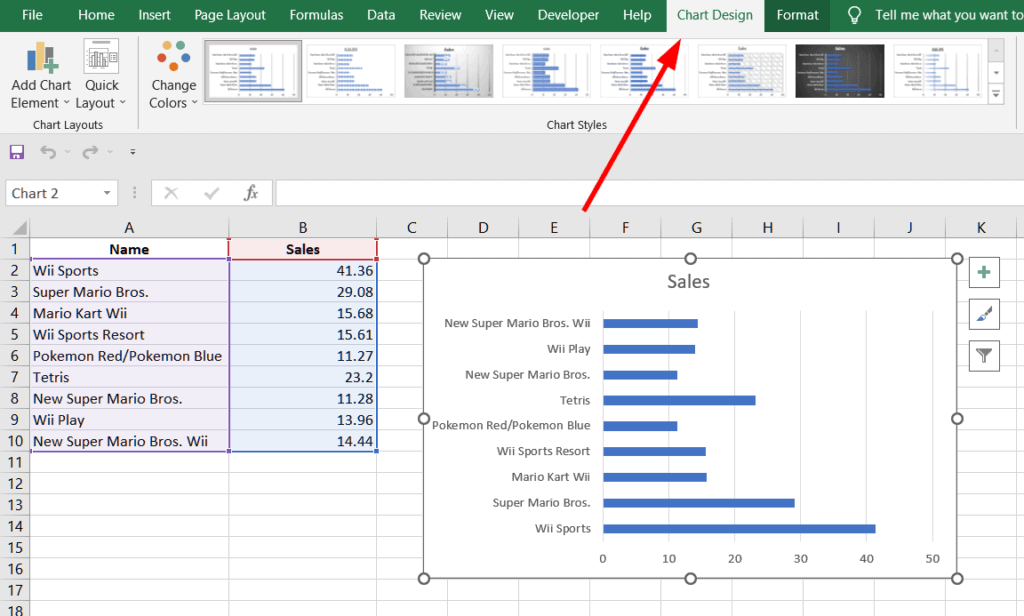Click the Save icon on Quick Access Toolbar

click(16, 151)
